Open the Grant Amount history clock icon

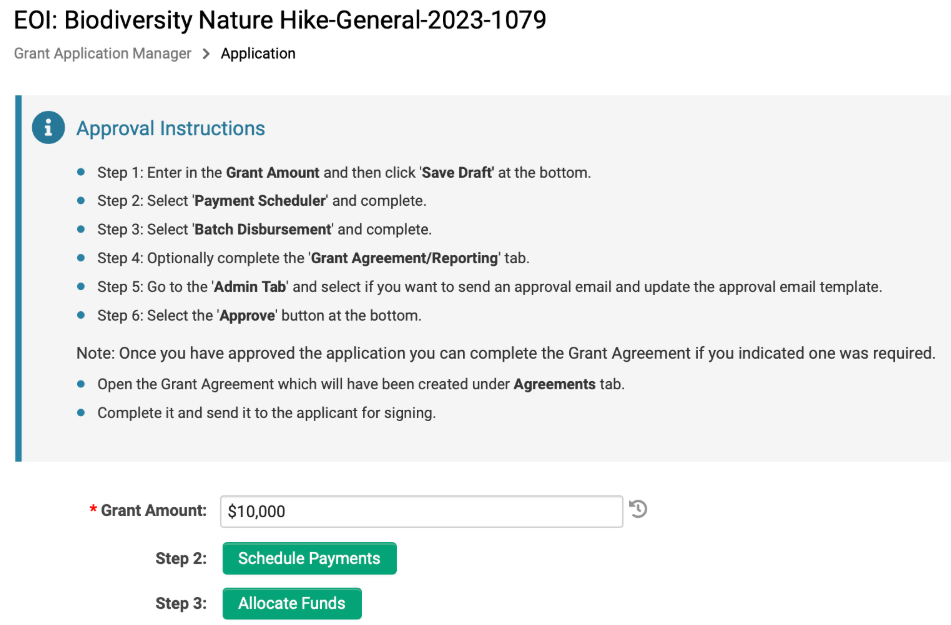638,509
